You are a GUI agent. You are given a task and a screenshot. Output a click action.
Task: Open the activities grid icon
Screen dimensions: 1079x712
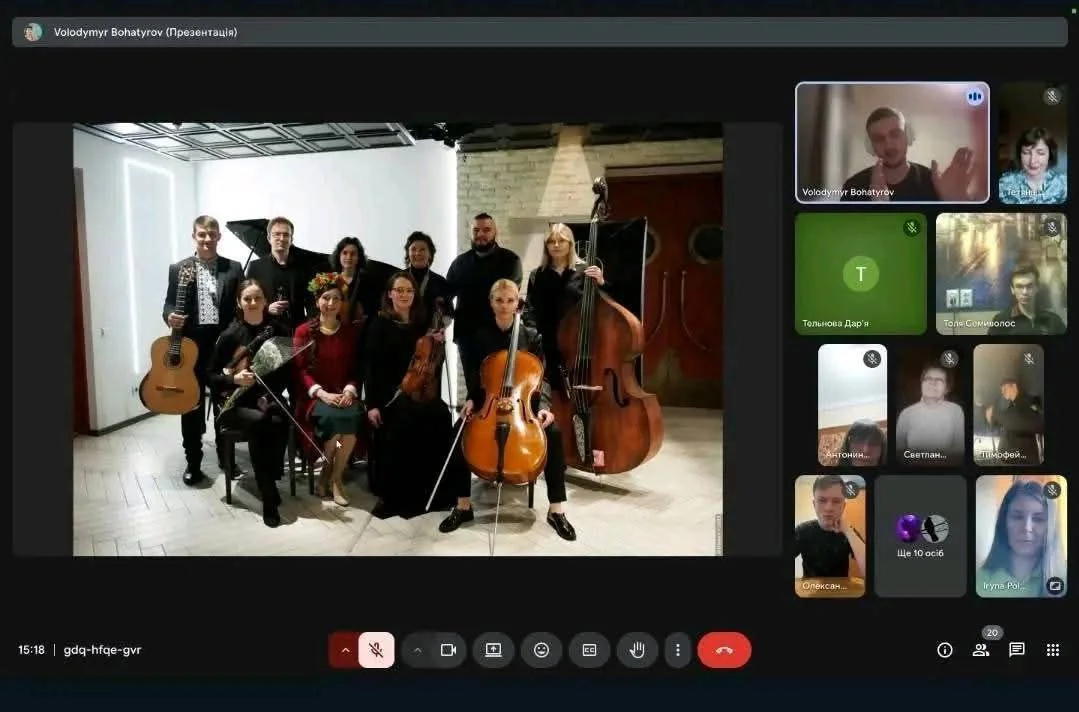(x=1052, y=650)
